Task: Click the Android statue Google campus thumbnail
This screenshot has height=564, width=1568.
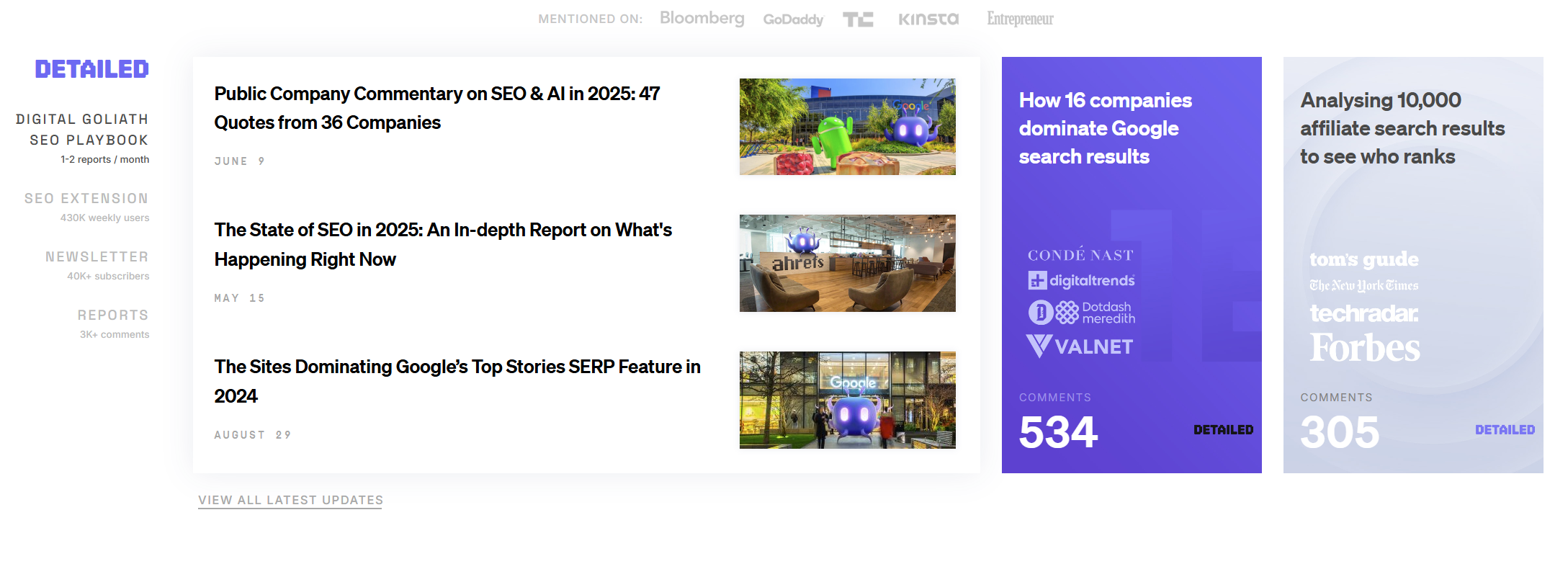Action: click(848, 127)
